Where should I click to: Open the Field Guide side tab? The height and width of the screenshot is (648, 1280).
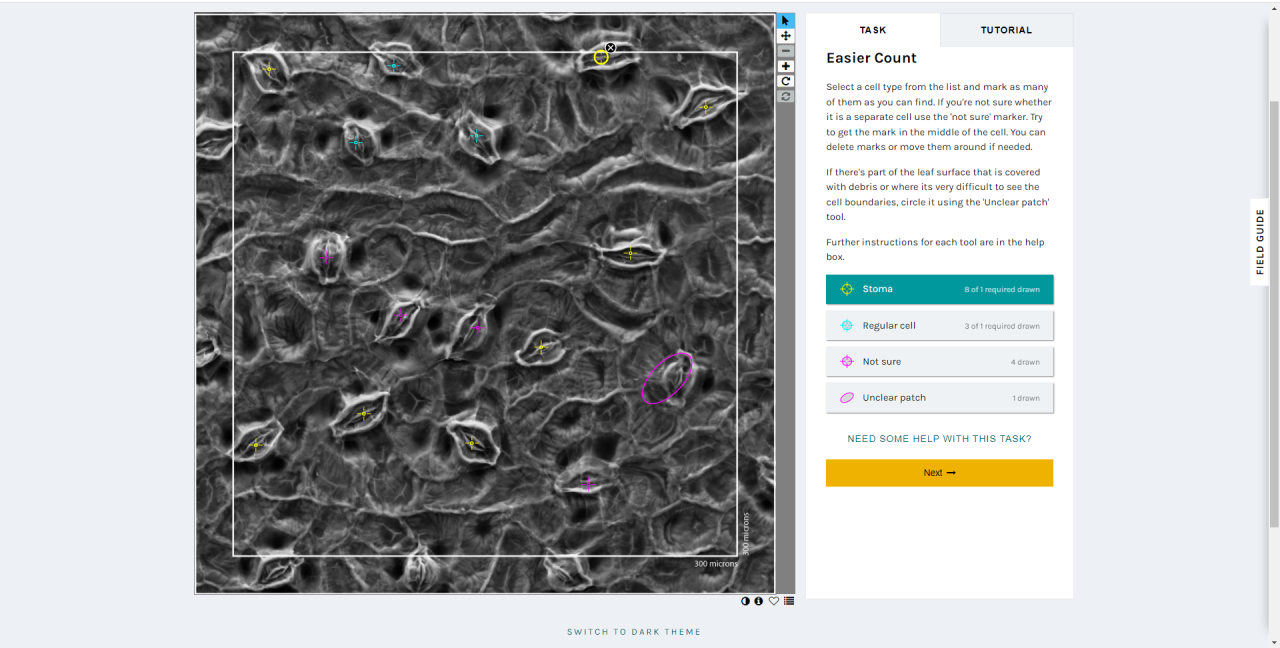click(x=1260, y=242)
